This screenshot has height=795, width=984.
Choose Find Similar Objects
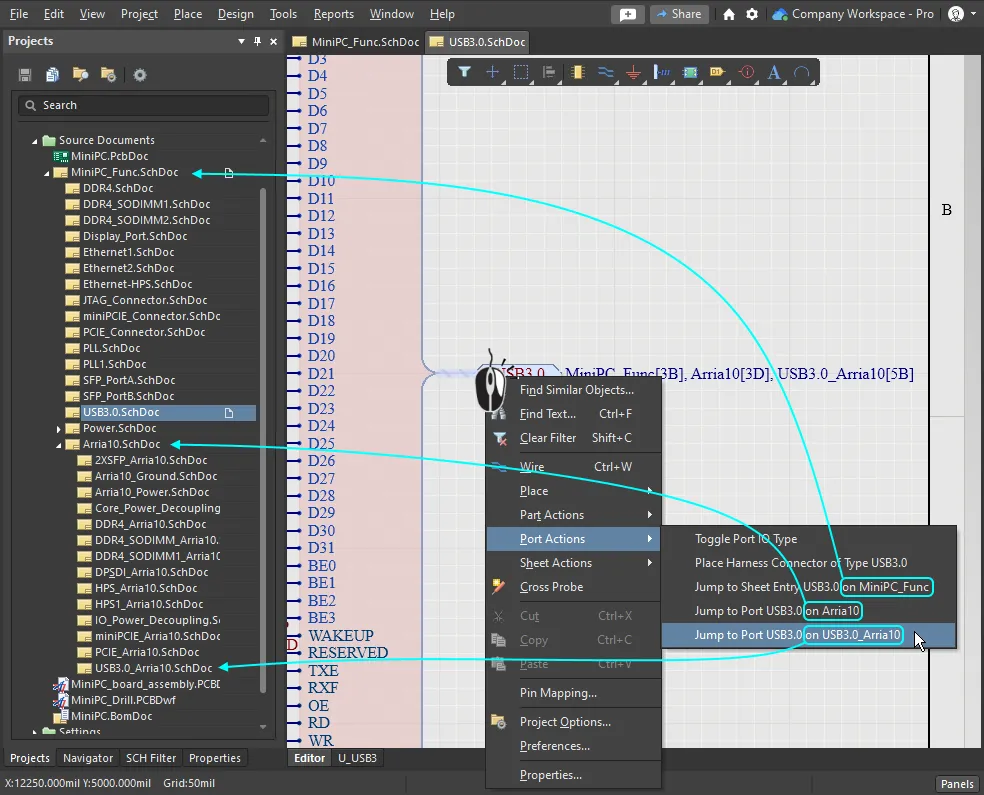[574, 390]
